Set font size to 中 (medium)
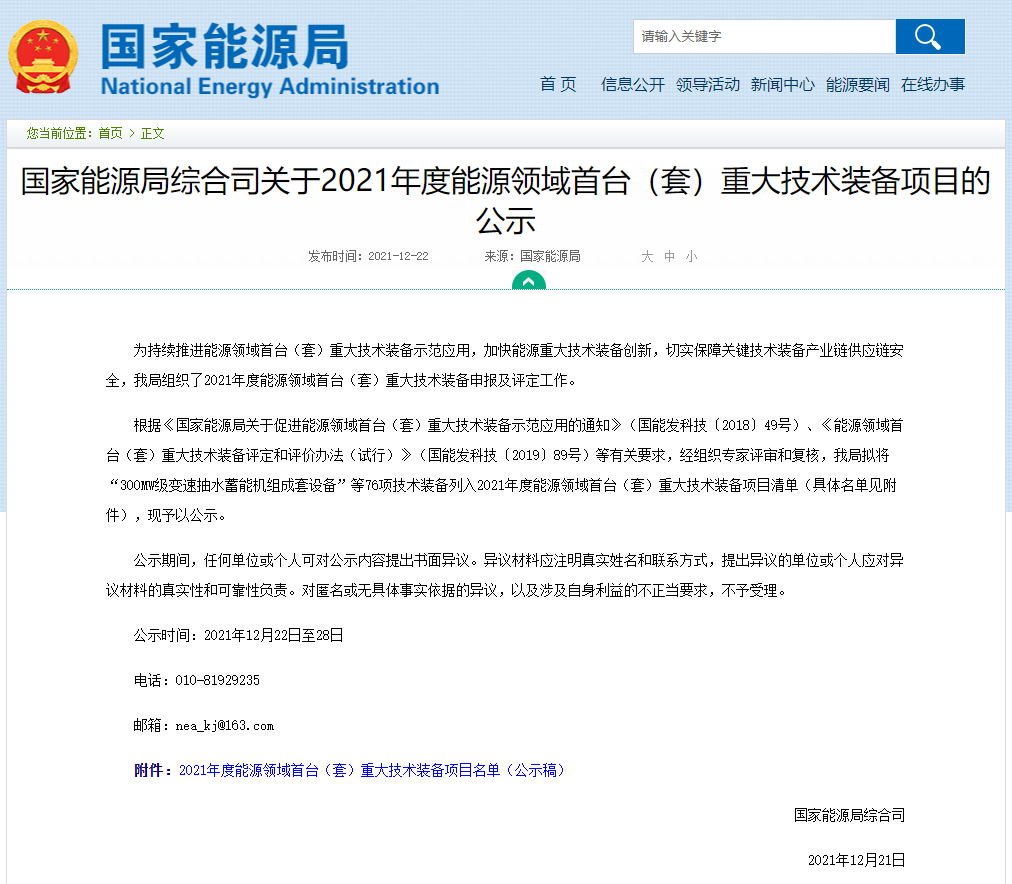This screenshot has height=884, width=1012. tap(670, 256)
